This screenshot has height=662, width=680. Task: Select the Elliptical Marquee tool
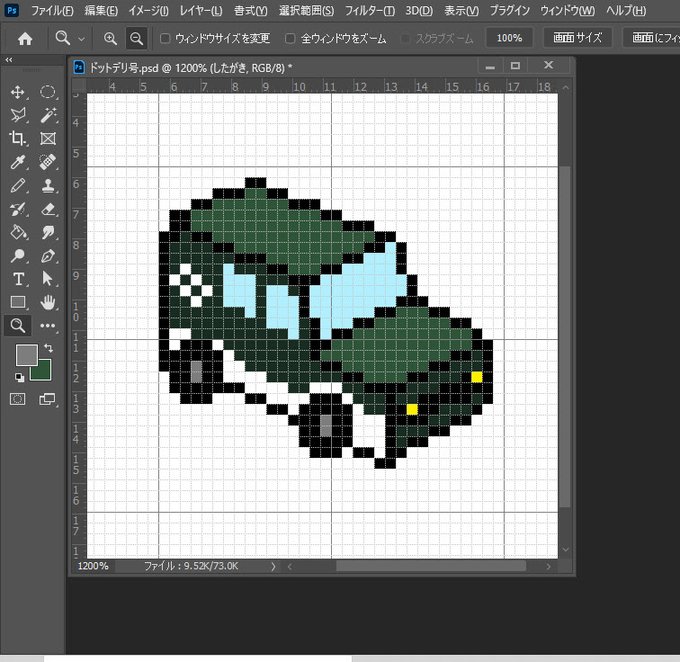tap(47, 92)
